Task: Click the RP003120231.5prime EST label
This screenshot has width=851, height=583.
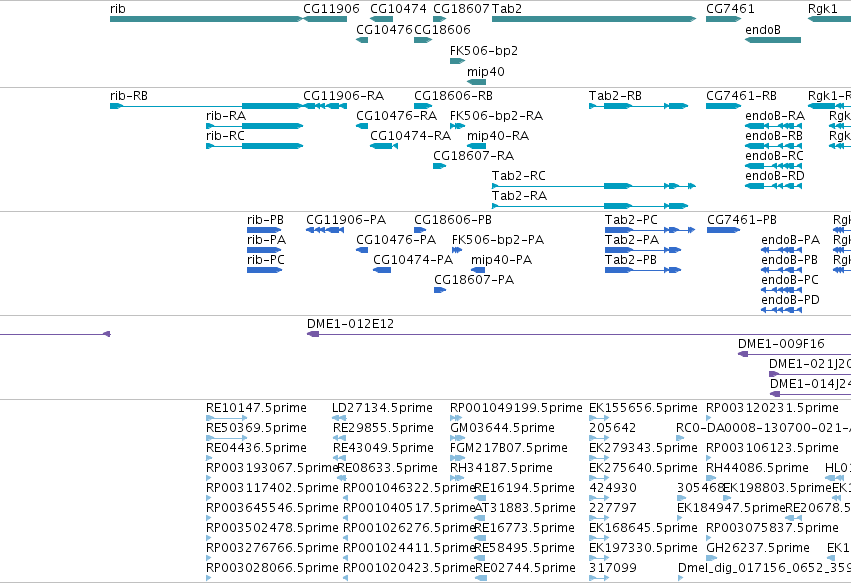Action: click(772, 408)
